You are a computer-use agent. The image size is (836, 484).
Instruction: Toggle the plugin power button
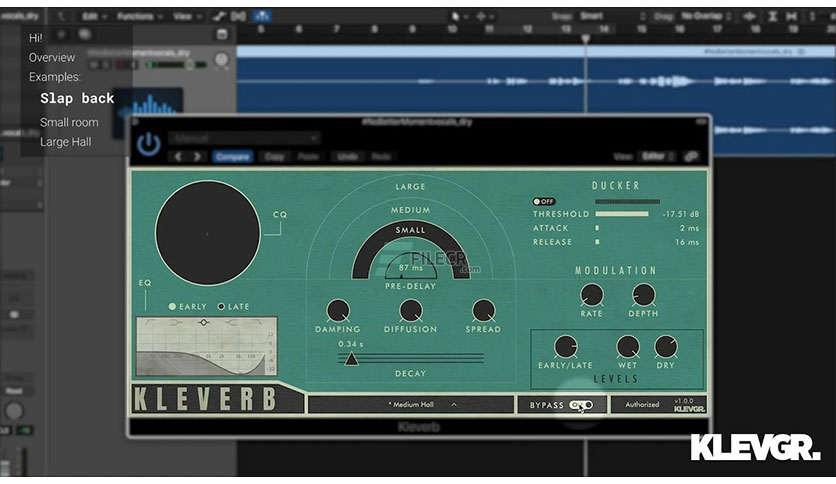[148, 144]
